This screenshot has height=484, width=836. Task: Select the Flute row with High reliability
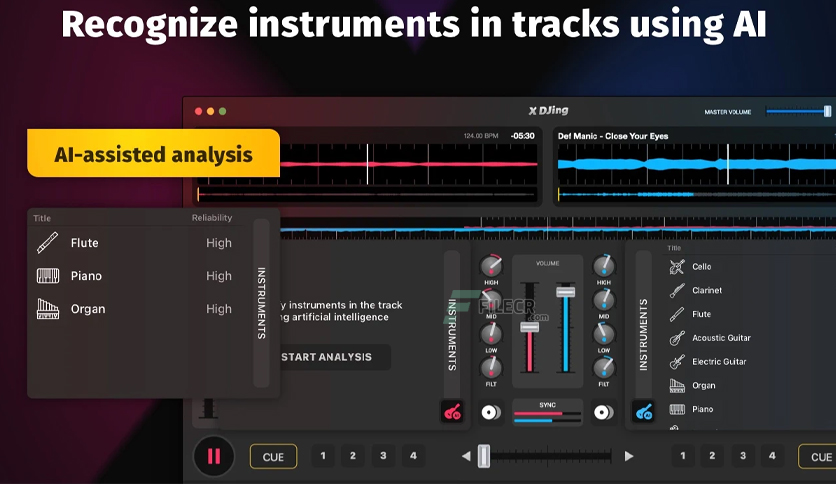(136, 243)
